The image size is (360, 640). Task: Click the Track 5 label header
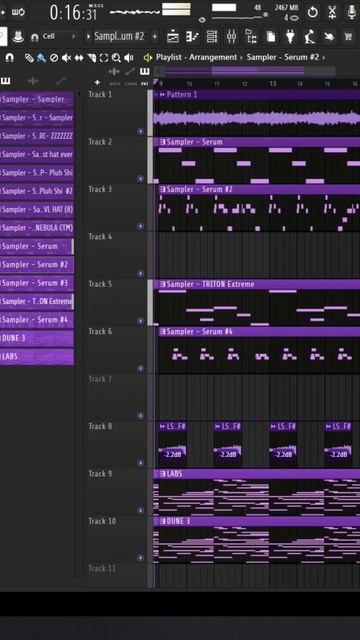point(100,284)
